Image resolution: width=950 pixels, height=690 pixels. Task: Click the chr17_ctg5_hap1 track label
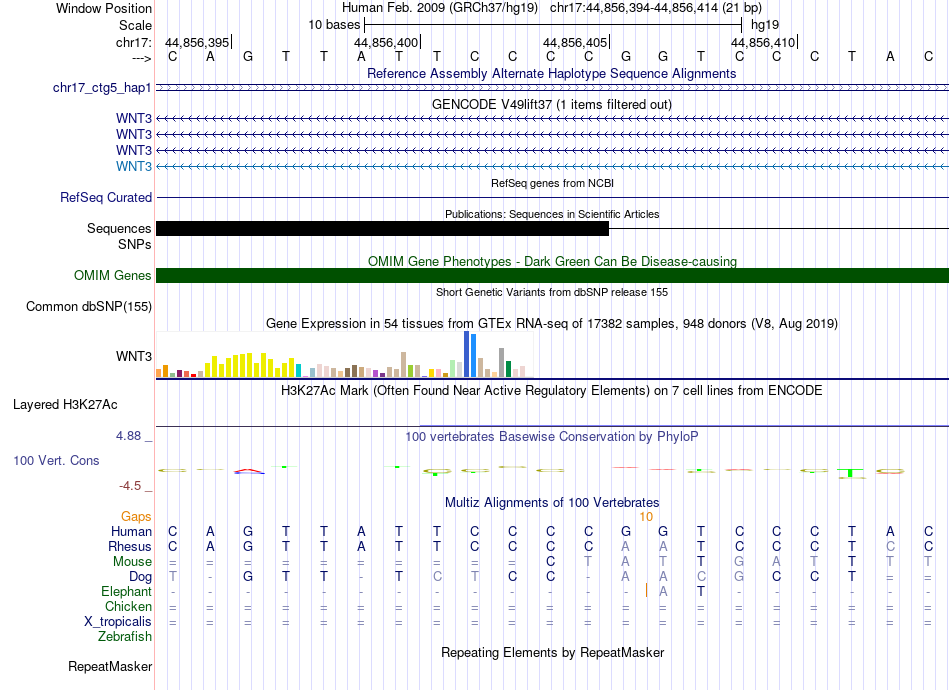(102, 88)
